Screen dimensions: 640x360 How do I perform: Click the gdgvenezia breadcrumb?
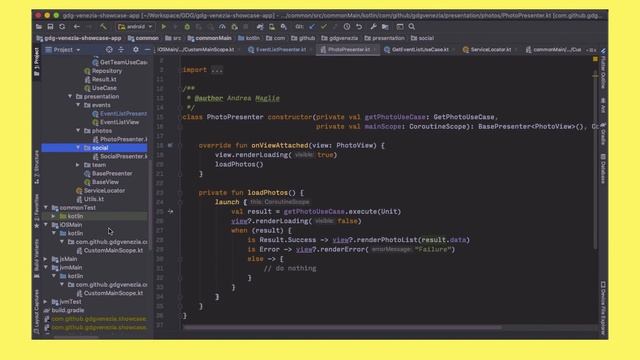(340, 38)
